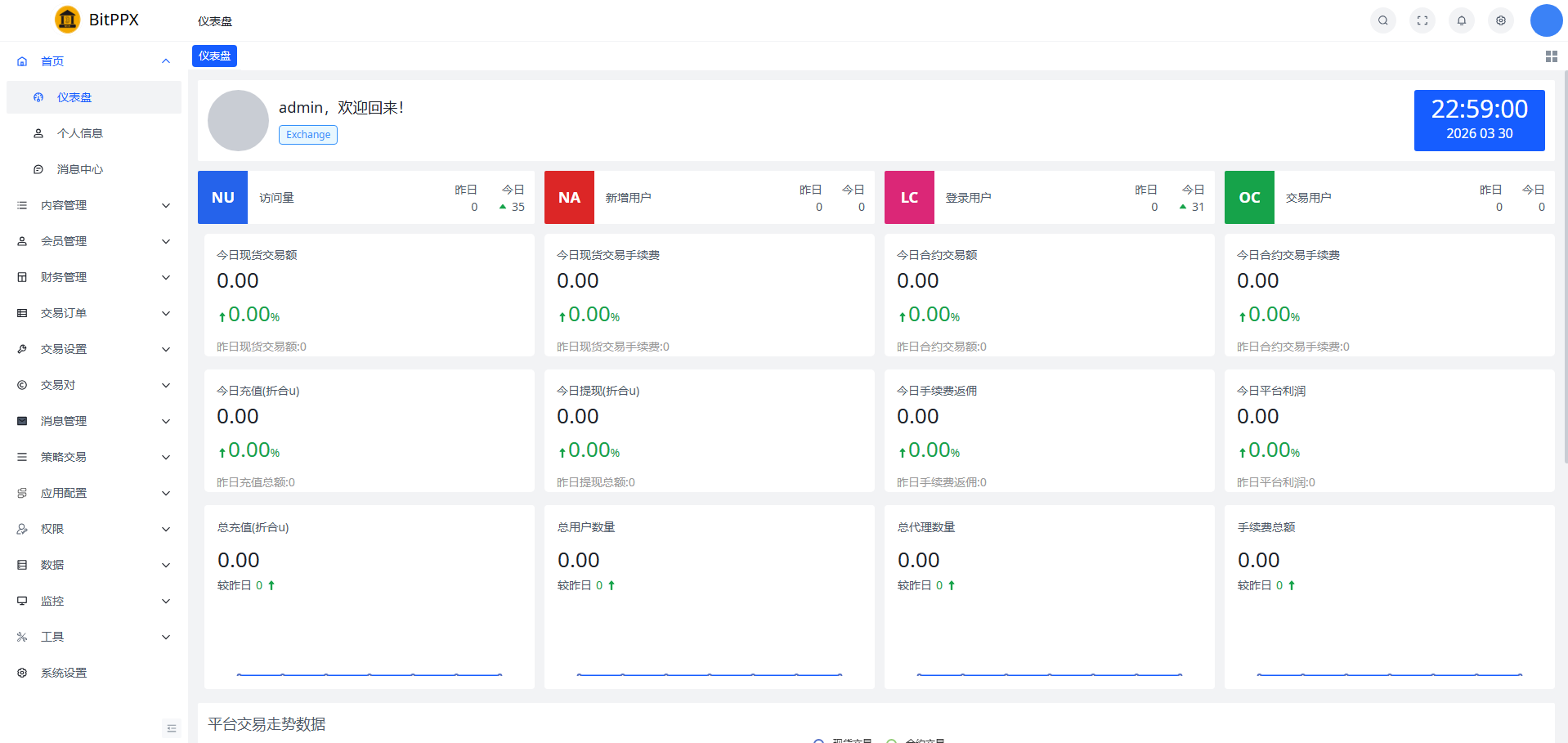Viewport: 1568px width, 743px height.
Task: Toggle the 现货交易 chart legend series
Action: (x=842, y=740)
